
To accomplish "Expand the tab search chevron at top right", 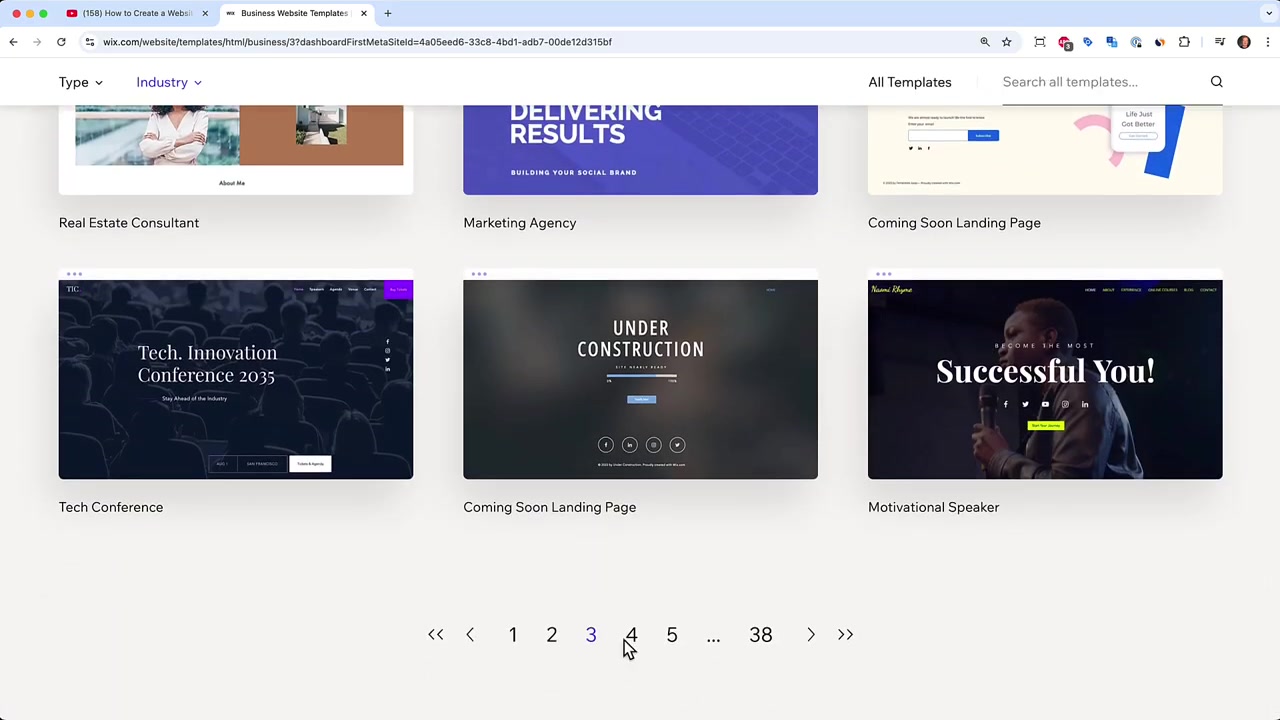I will [1268, 13].
